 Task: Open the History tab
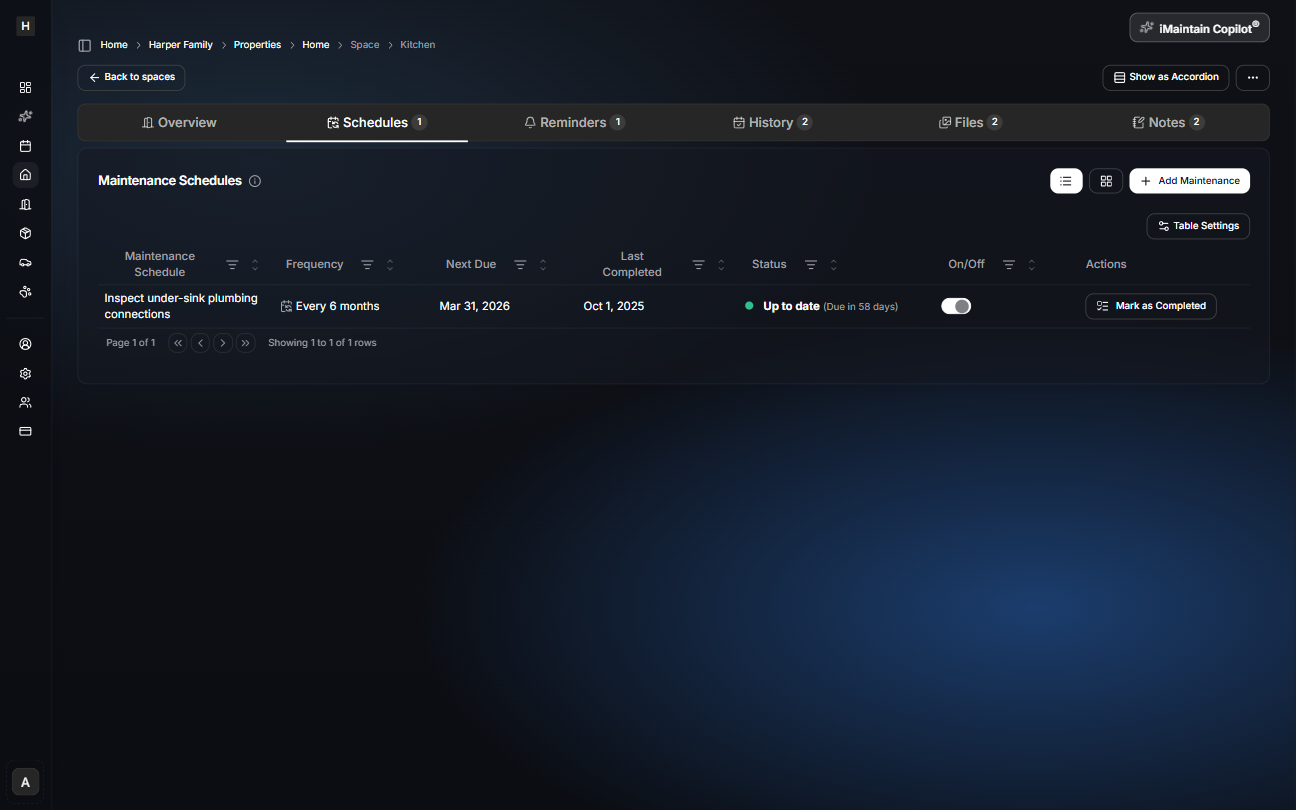click(771, 121)
